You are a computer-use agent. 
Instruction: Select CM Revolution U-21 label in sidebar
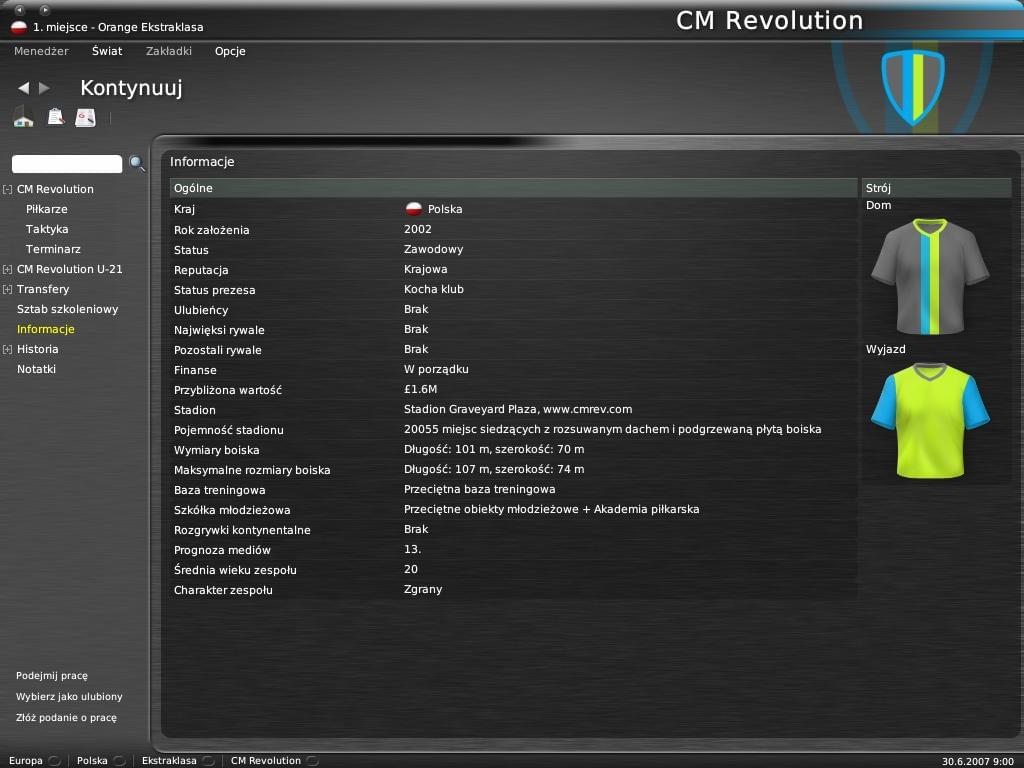point(69,269)
